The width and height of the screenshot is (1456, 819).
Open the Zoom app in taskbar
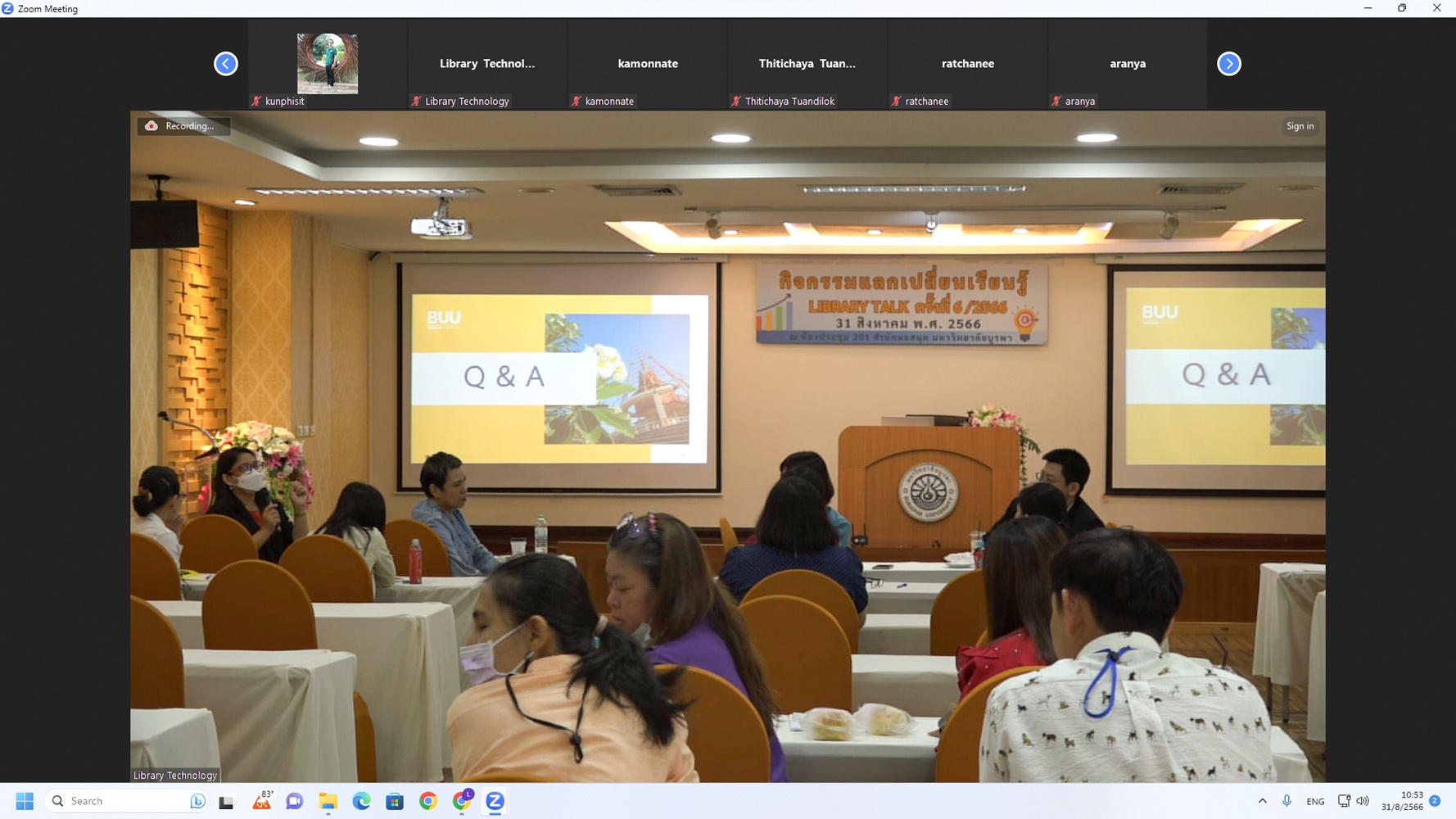495,801
